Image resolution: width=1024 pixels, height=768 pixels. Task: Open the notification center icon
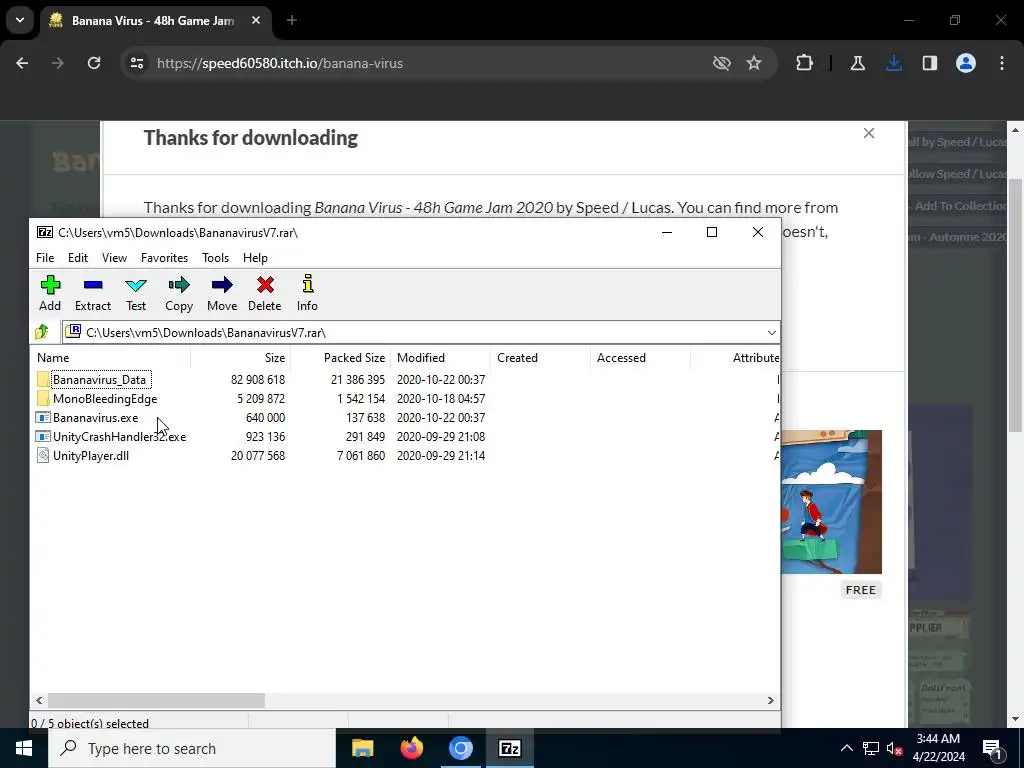click(x=992, y=748)
